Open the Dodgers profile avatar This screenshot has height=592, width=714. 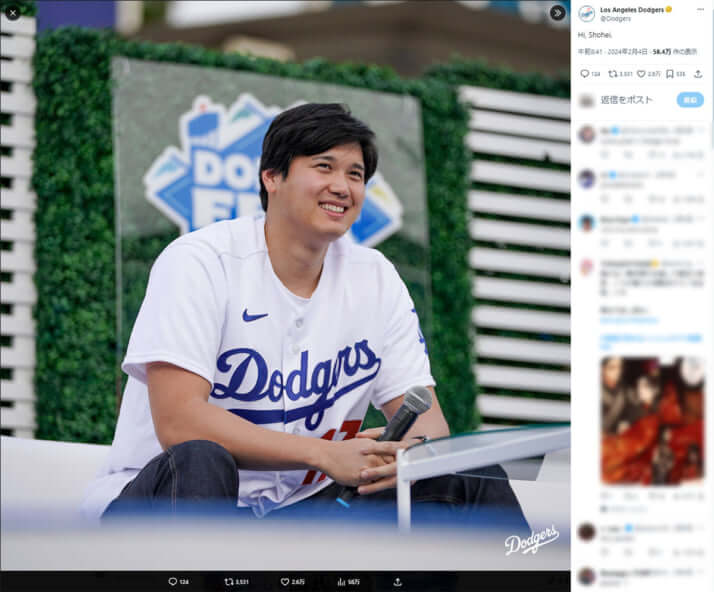[x=586, y=14]
